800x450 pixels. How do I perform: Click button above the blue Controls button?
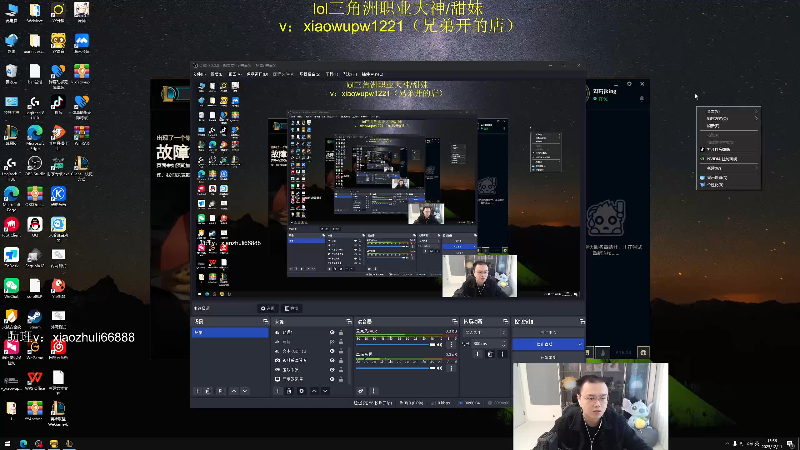click(548, 332)
